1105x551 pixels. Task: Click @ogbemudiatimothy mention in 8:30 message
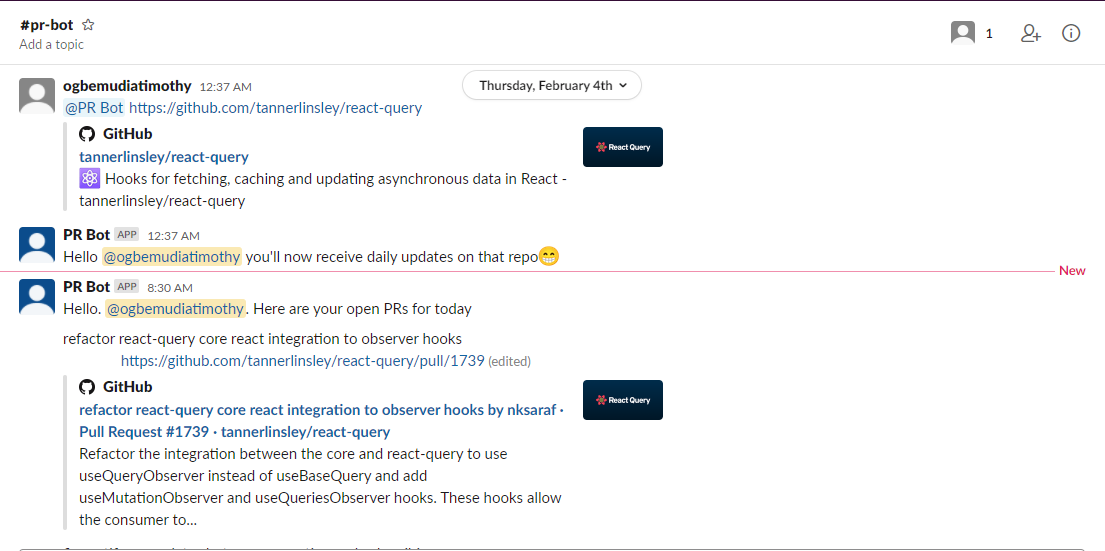click(x=175, y=309)
